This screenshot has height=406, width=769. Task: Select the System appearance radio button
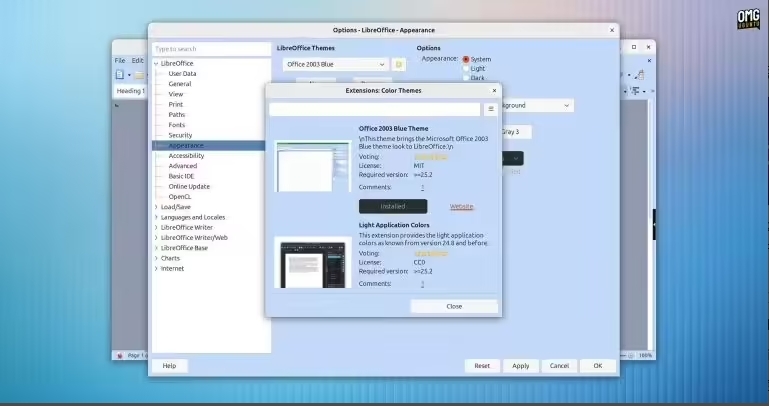coord(466,59)
